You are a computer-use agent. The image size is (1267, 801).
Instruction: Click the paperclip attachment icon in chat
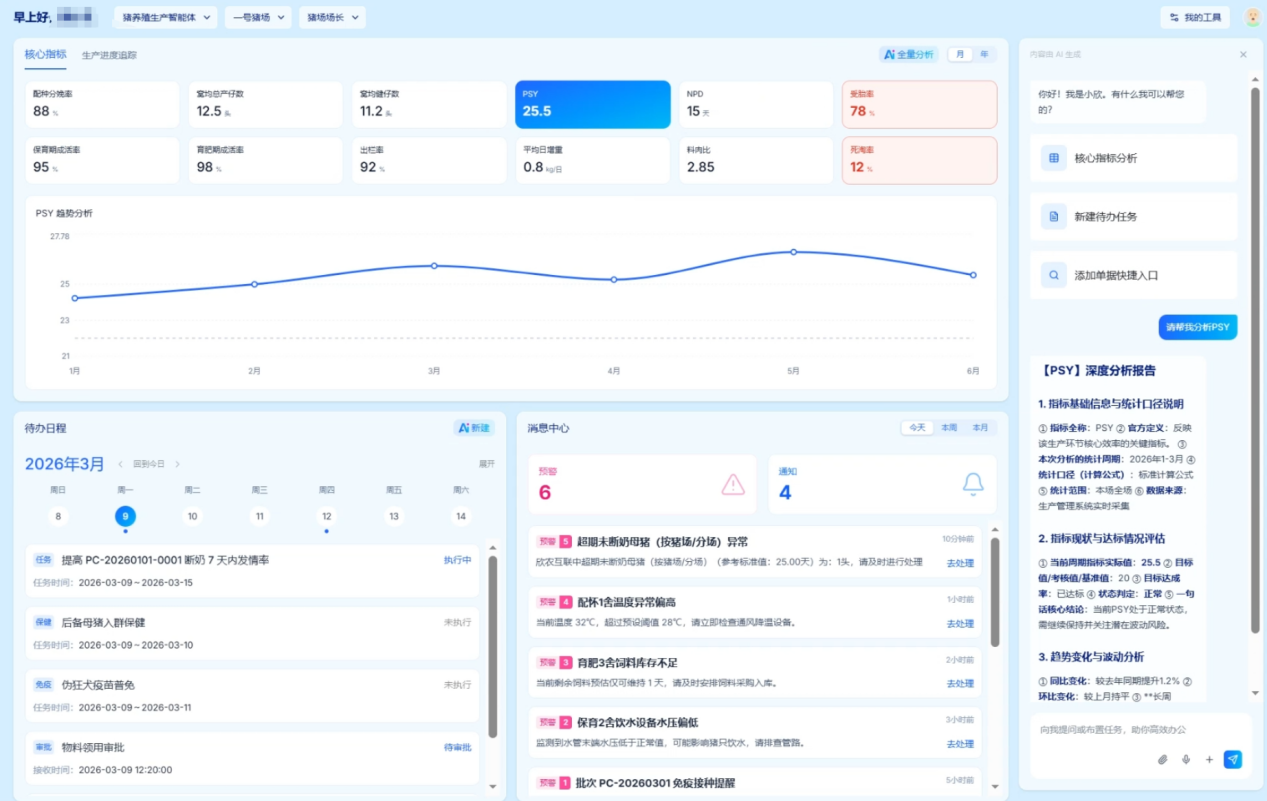point(1162,760)
